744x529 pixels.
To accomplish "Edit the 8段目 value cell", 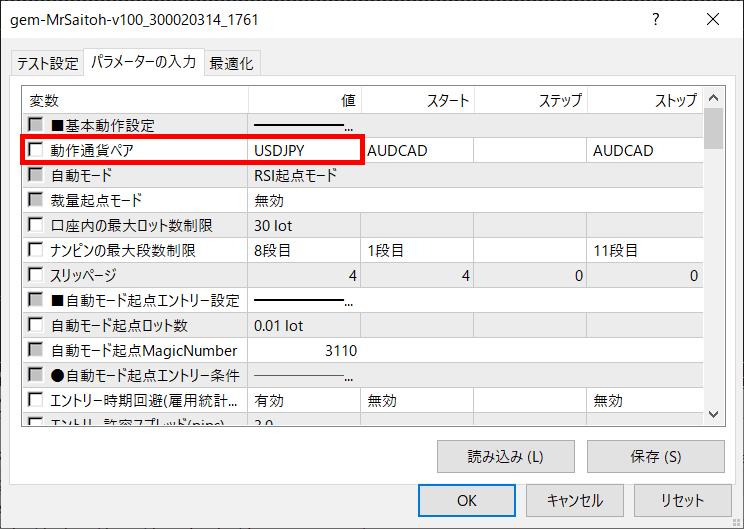I will tap(305, 250).
